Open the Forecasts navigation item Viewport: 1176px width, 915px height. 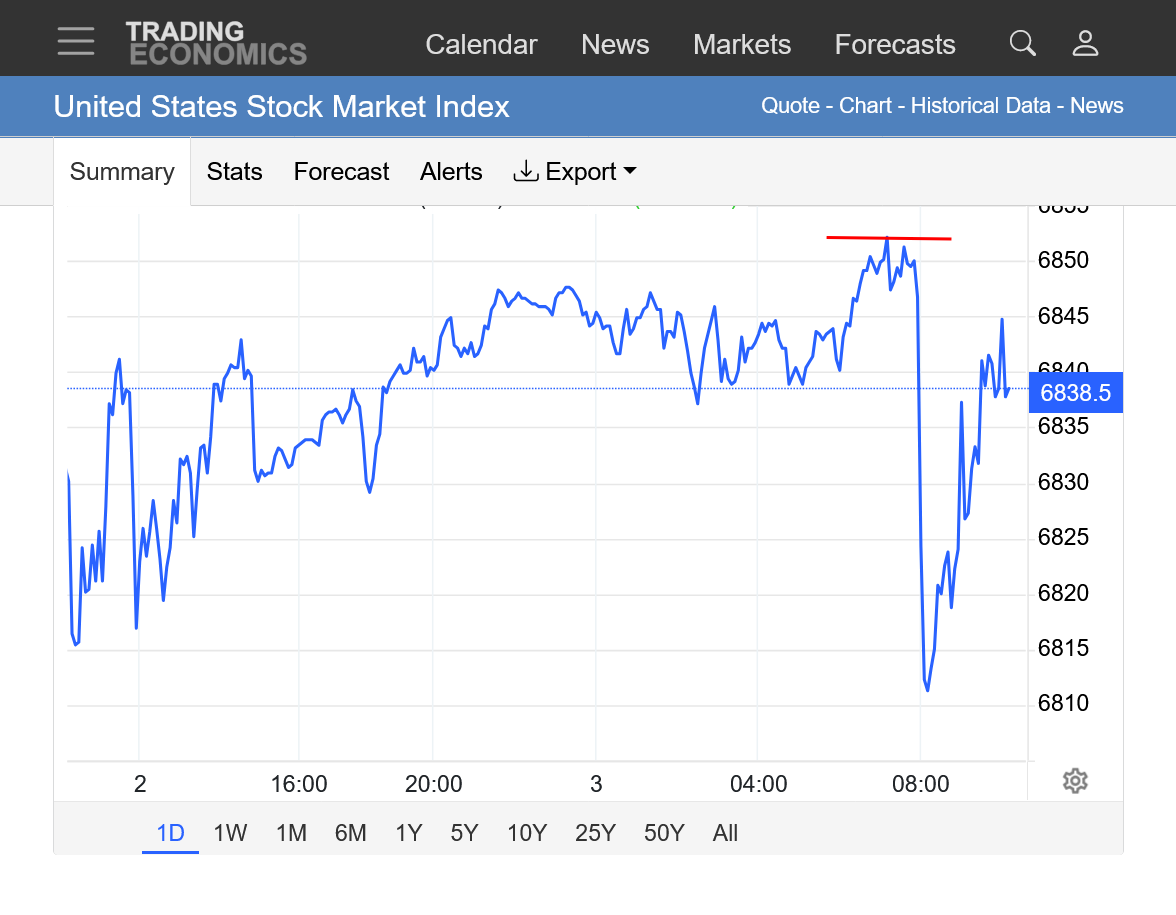point(895,45)
